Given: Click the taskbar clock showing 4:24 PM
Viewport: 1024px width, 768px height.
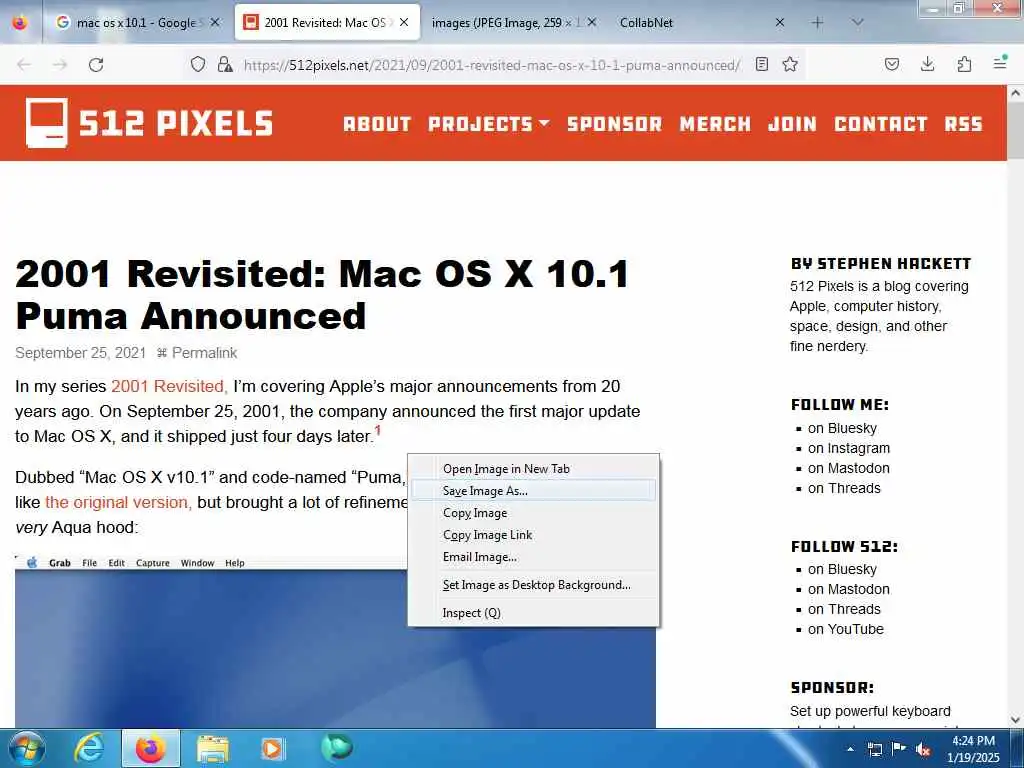Looking at the screenshot, I should (x=973, y=749).
